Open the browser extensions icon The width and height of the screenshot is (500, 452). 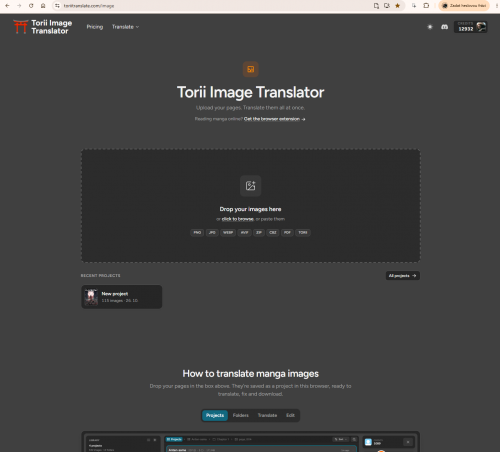[x=426, y=6]
